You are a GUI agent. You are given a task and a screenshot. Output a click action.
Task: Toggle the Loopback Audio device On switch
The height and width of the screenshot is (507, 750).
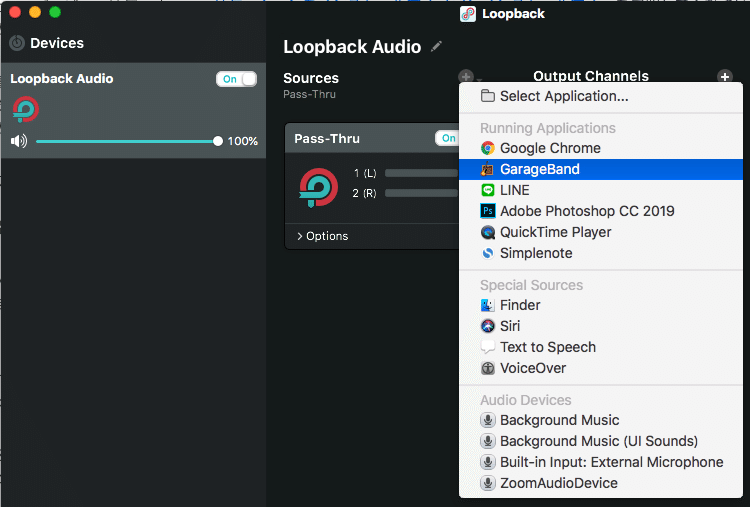(x=236, y=79)
